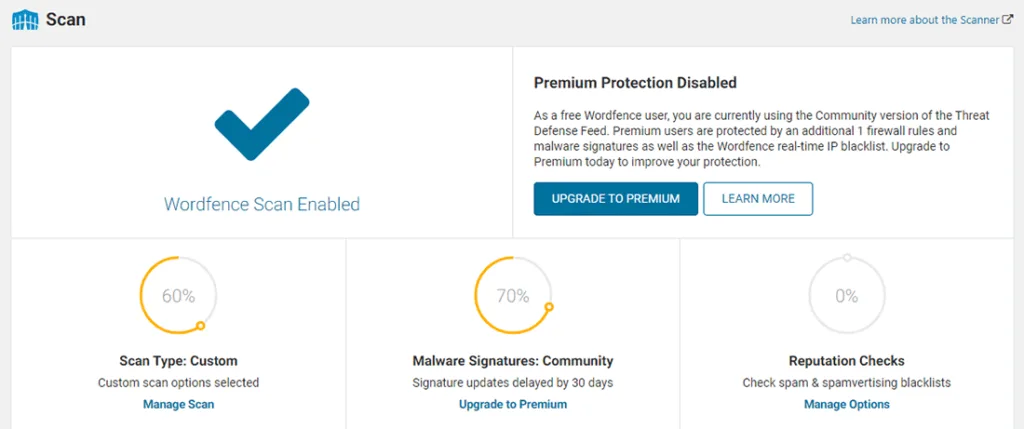The image size is (1024, 429).
Task: Click the Check spam & spamvertising blacklists text
Action: 846,382
